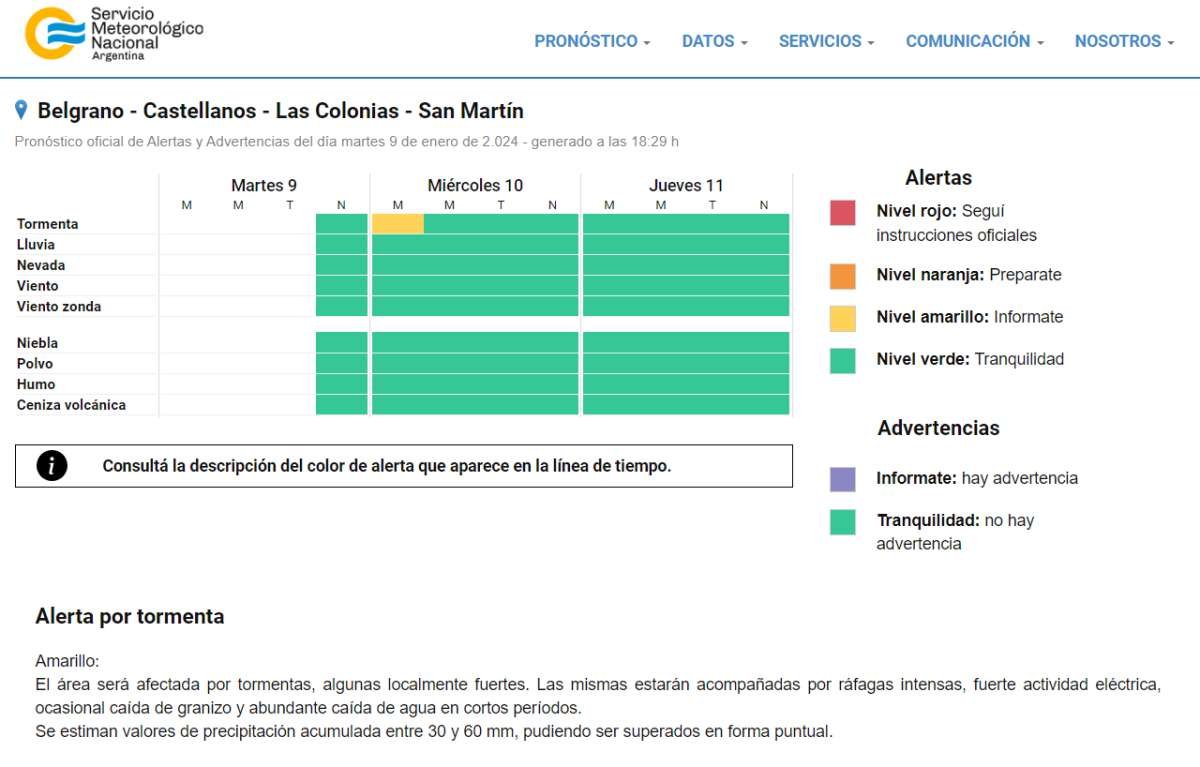Viewport: 1200px width, 767px height.
Task: Click the black information circle icon
Action: pos(51,466)
